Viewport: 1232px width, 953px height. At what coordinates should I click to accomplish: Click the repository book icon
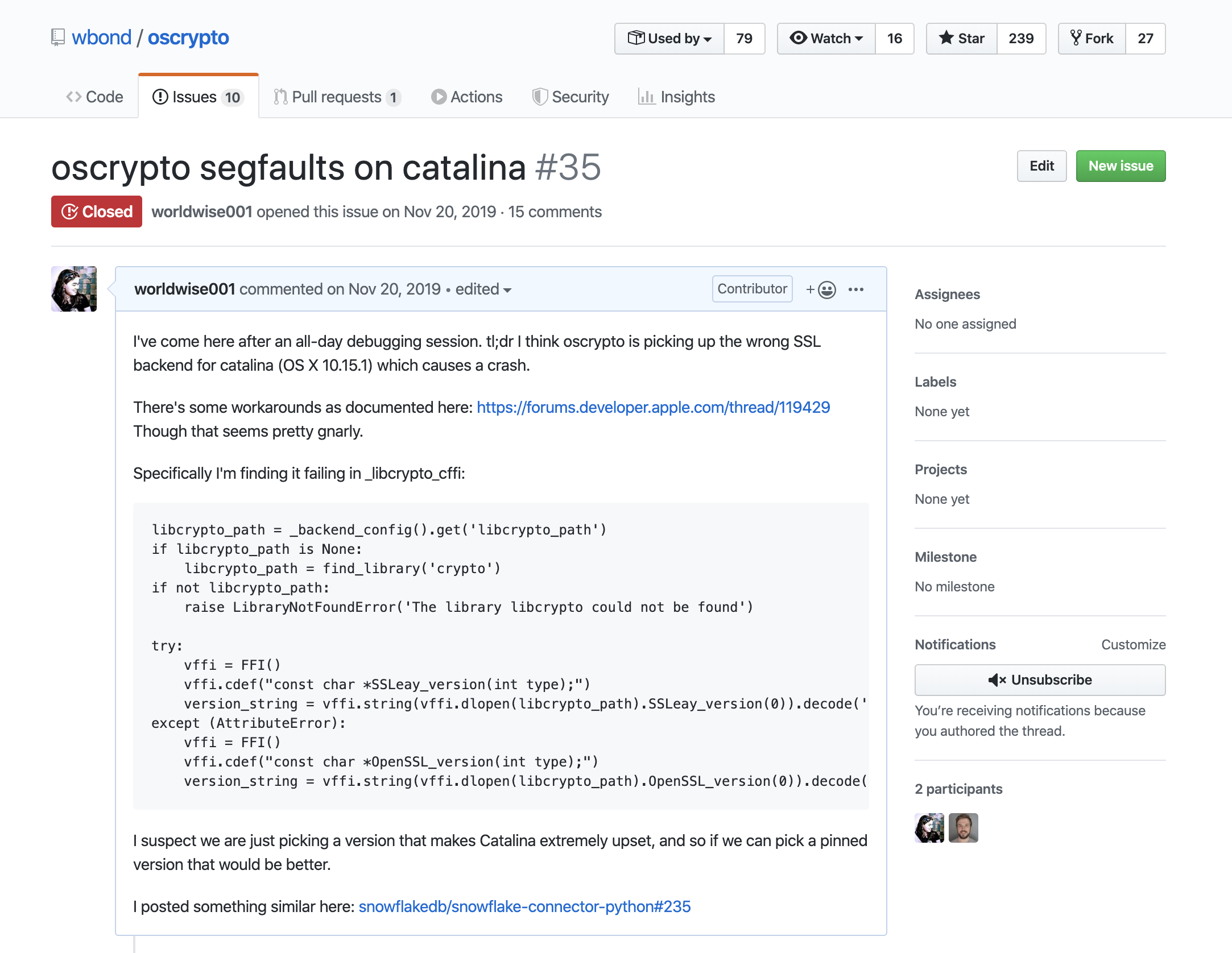57,38
